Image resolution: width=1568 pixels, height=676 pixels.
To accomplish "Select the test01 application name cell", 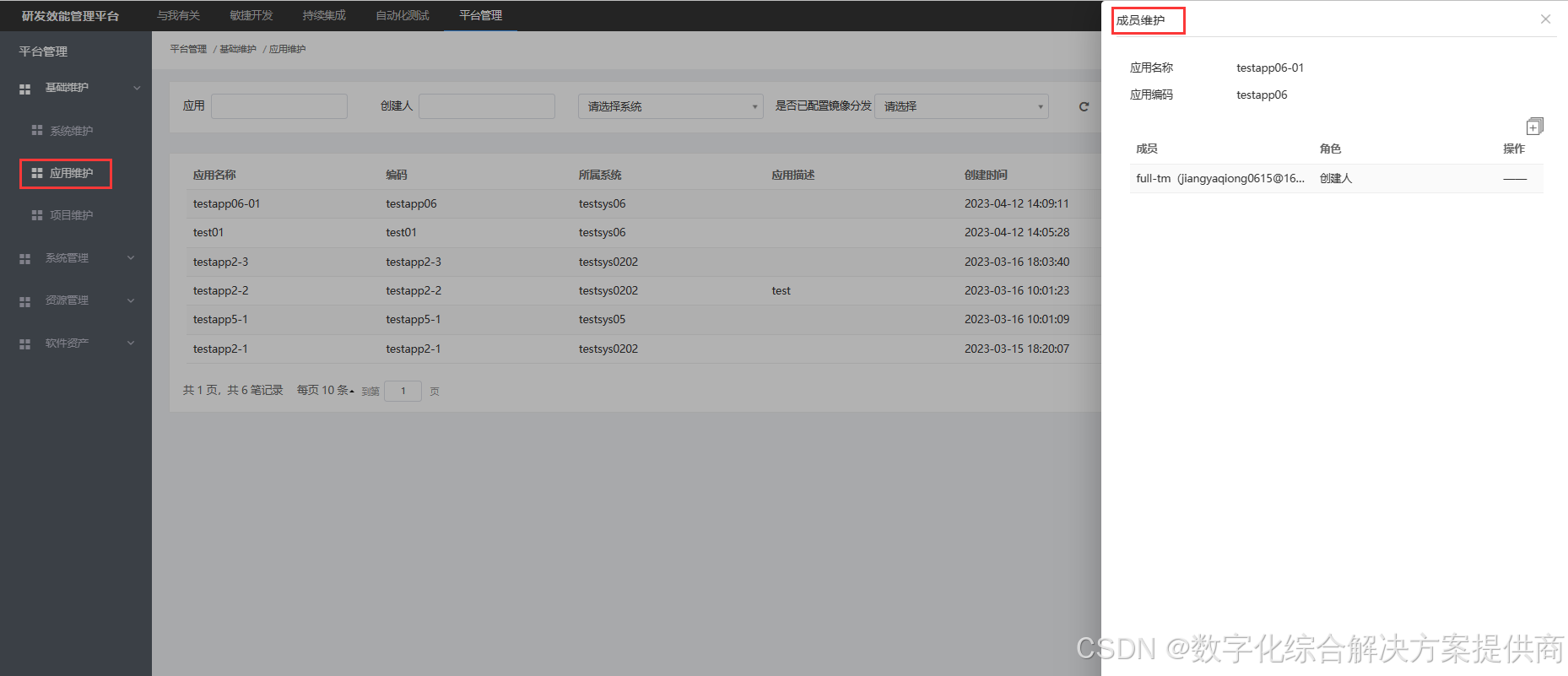I will (208, 232).
